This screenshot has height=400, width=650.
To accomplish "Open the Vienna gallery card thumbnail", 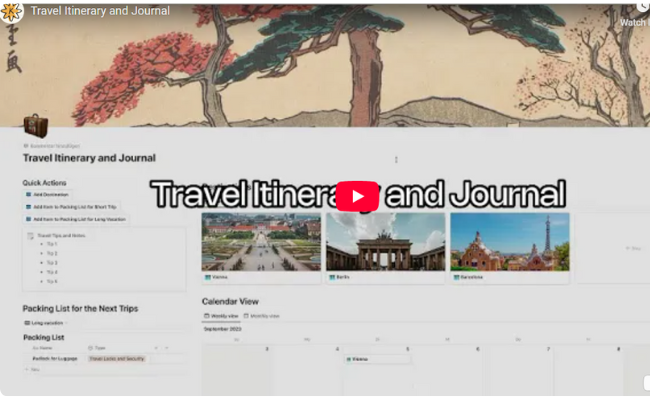I will [x=261, y=242].
